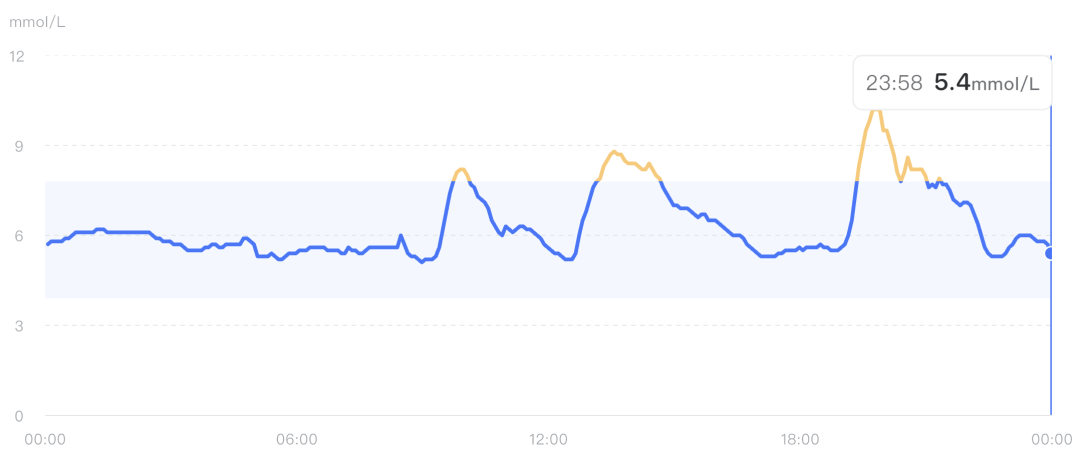Tap the small blue bump before morning spike
Screen dimensions: 1080x459
[401, 236]
